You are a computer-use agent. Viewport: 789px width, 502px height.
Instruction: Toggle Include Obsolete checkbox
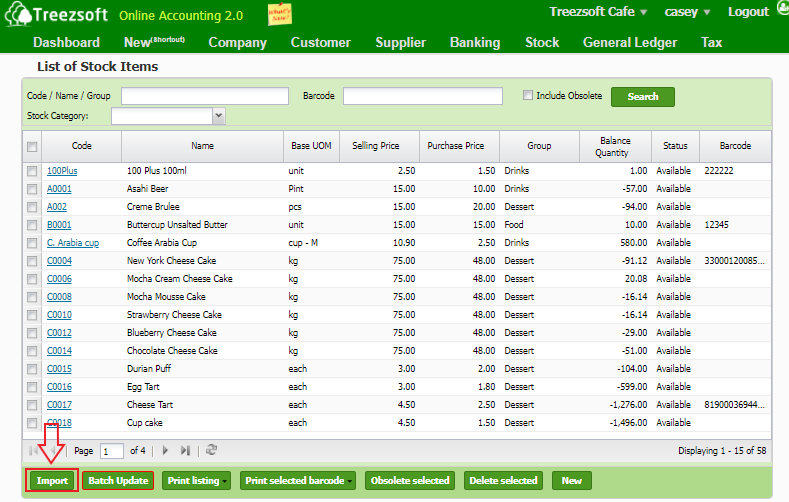pos(528,96)
